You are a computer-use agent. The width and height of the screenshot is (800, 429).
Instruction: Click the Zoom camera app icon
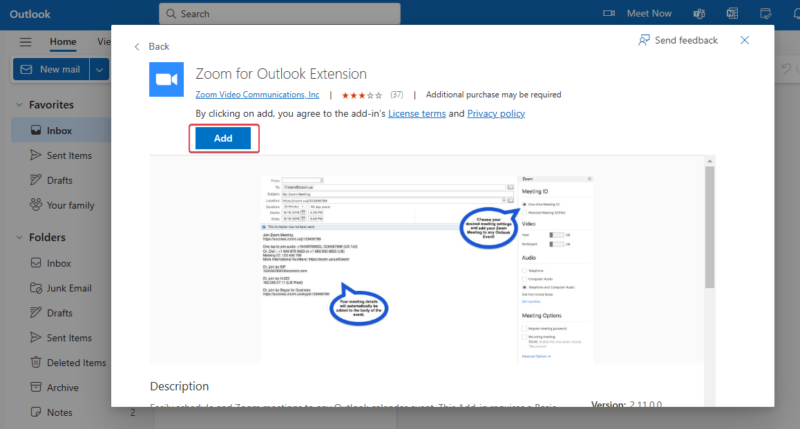pos(166,80)
